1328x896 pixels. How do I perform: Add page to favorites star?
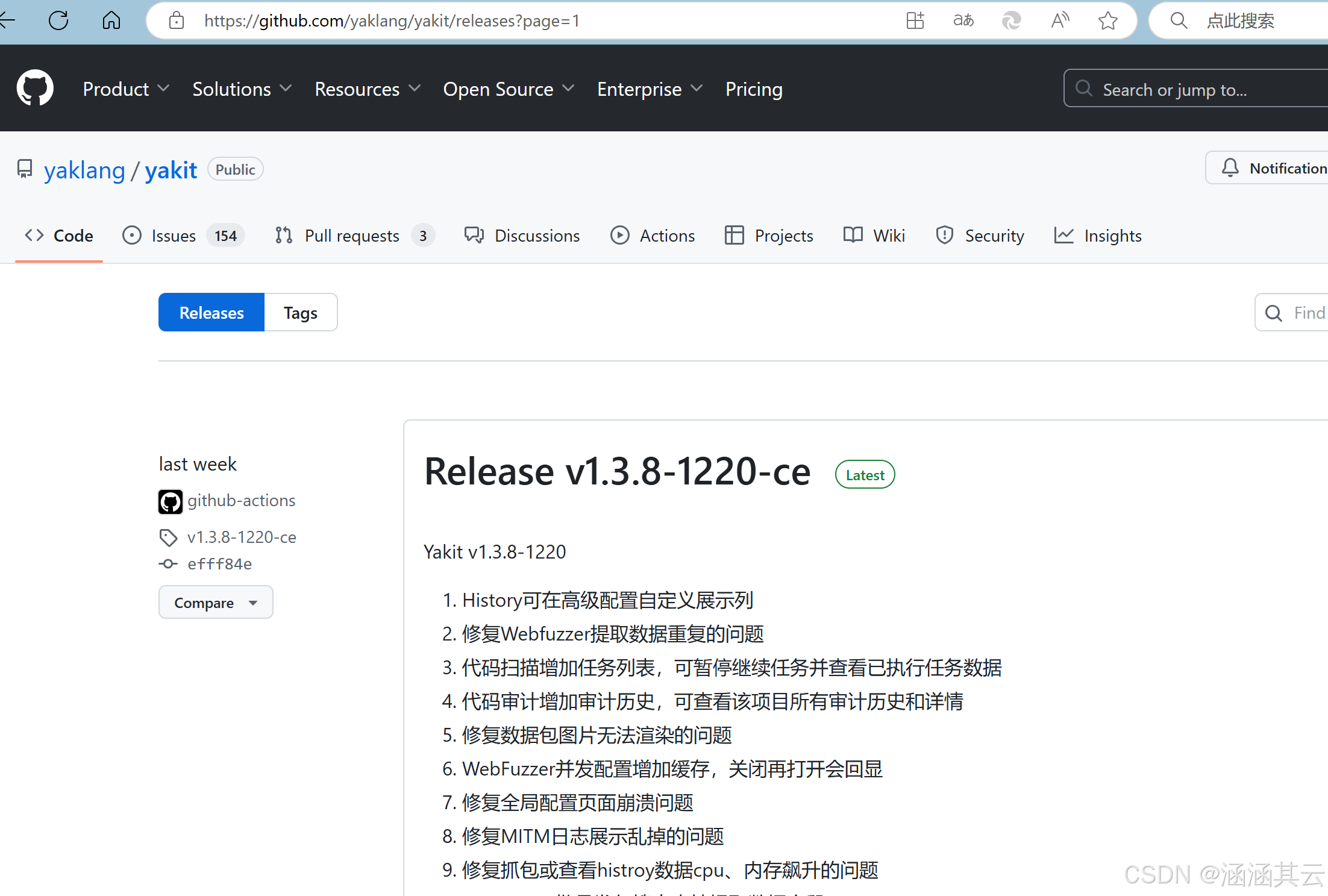pos(1107,20)
